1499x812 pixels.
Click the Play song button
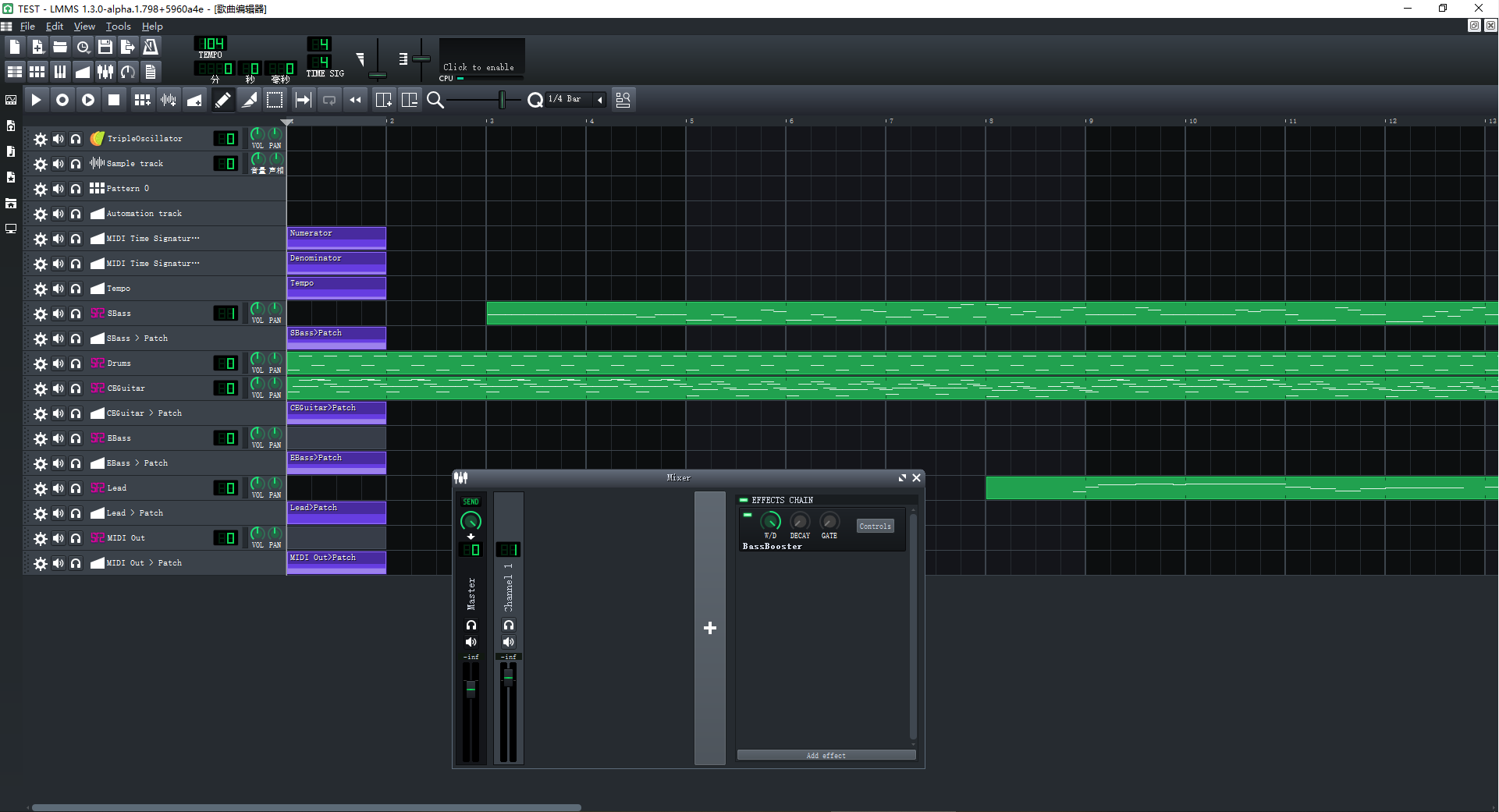coord(36,100)
